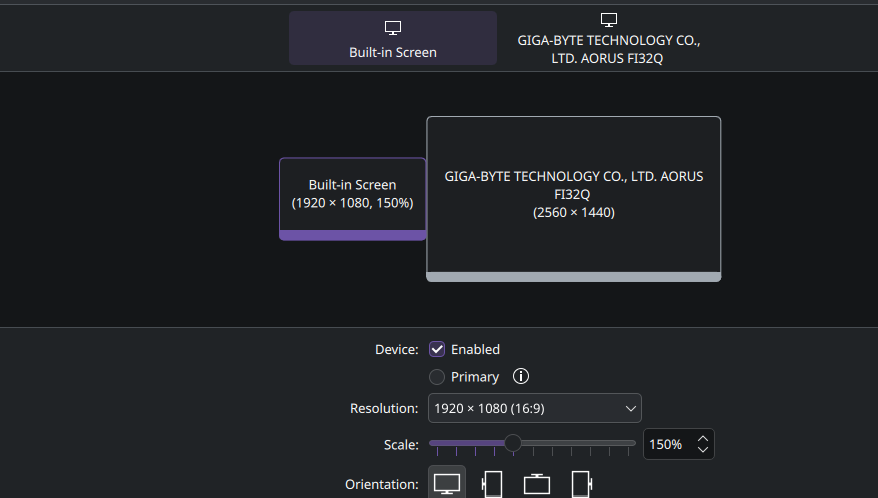The image size is (878, 498).
Task: Open the Resolution dropdown
Action: pos(535,408)
